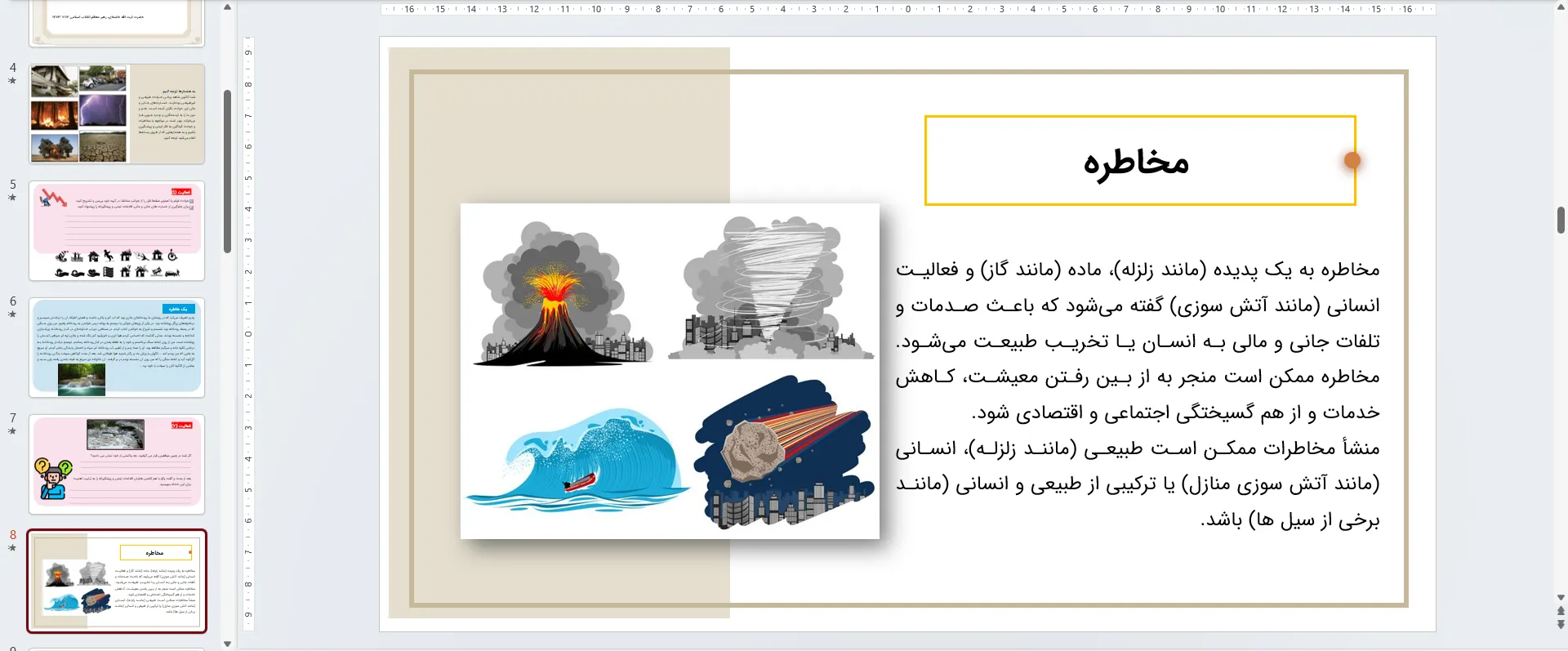Image resolution: width=1568 pixels, height=651 pixels.
Task: Select the volcano eruption illustration
Action: 563,292
